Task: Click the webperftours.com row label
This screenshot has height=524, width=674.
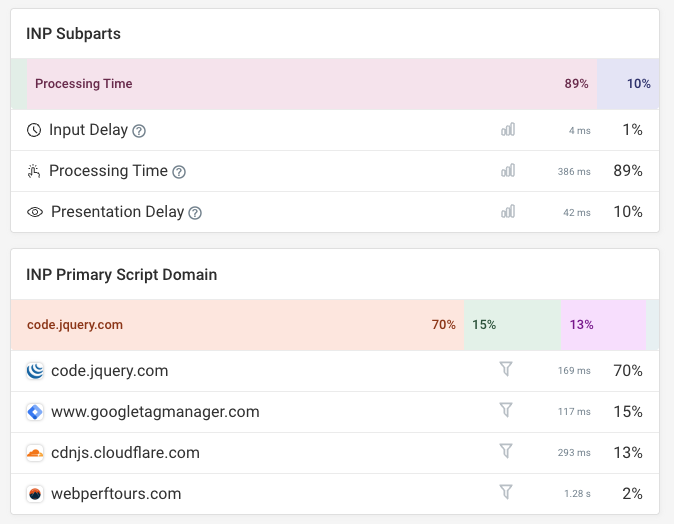Action: click(116, 494)
